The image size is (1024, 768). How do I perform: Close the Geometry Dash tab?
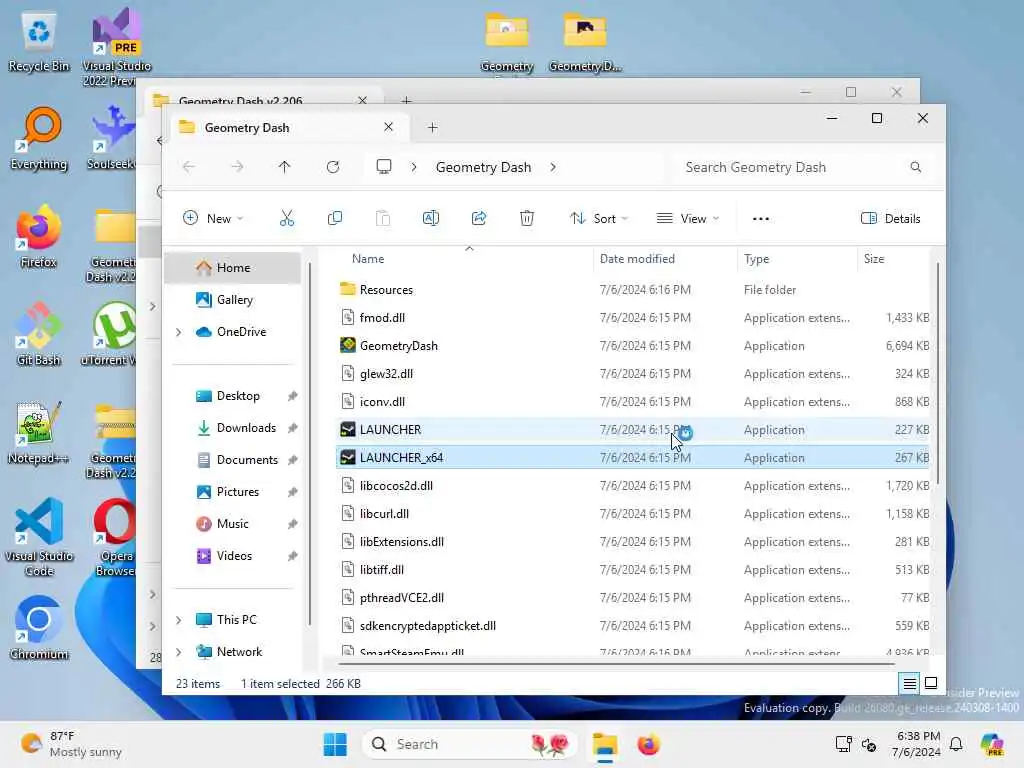click(x=389, y=127)
